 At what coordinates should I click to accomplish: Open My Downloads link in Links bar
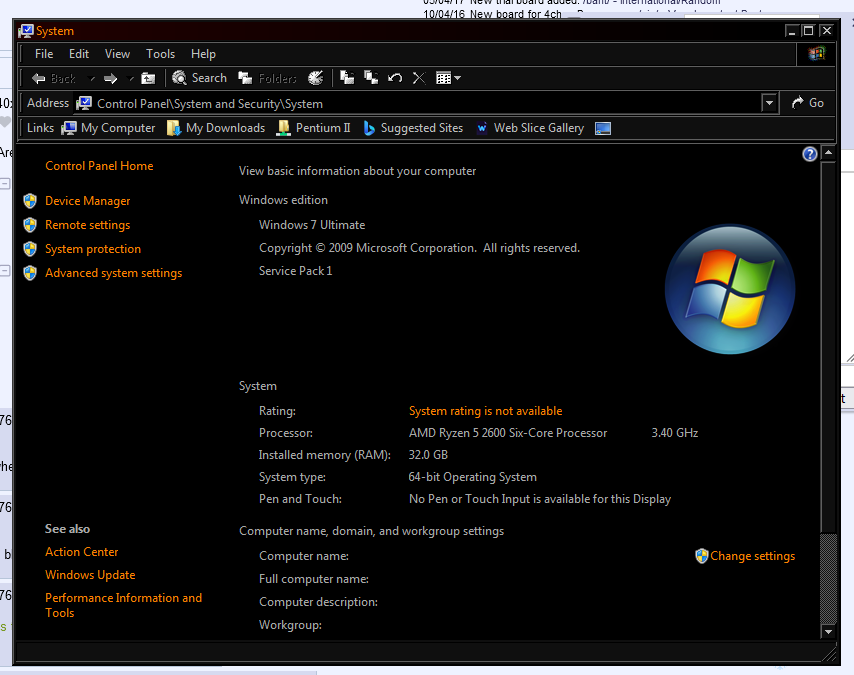[216, 128]
